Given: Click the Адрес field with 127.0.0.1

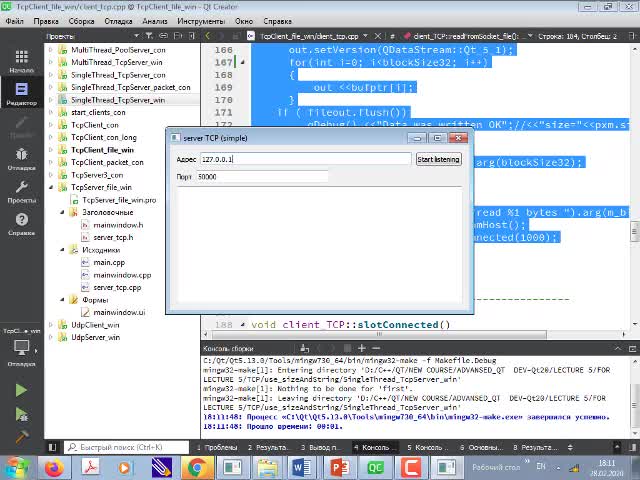Looking at the screenshot, I should 305,159.
